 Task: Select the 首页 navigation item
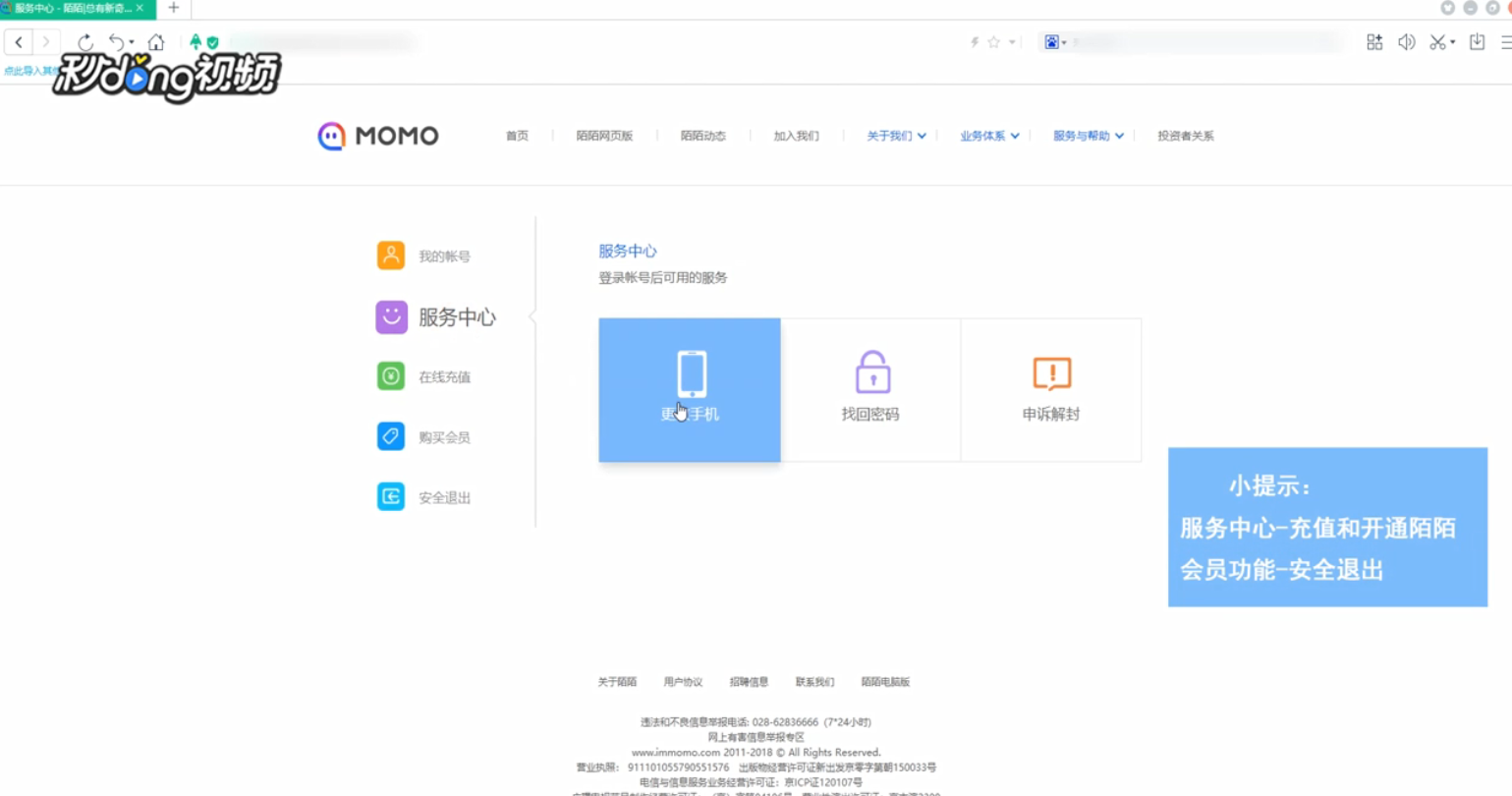(x=516, y=136)
